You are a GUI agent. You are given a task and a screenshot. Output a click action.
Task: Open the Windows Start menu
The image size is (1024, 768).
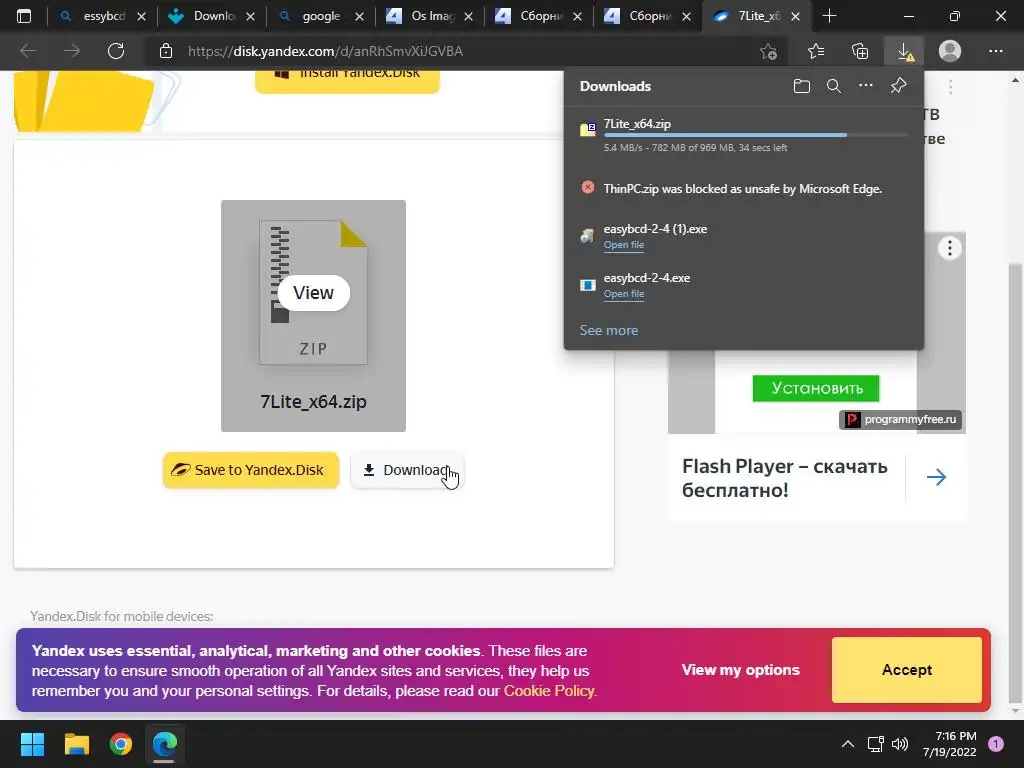point(32,744)
